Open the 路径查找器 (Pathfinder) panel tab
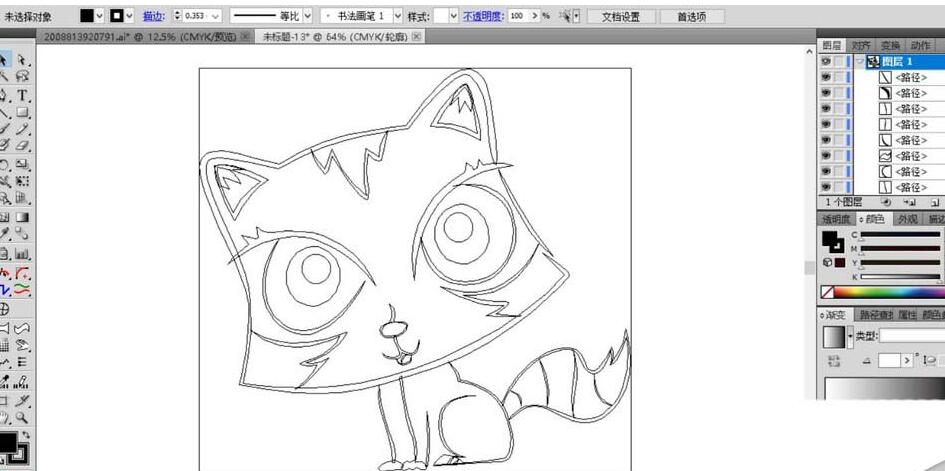Viewport: 945px width, 471px height. (x=876, y=314)
